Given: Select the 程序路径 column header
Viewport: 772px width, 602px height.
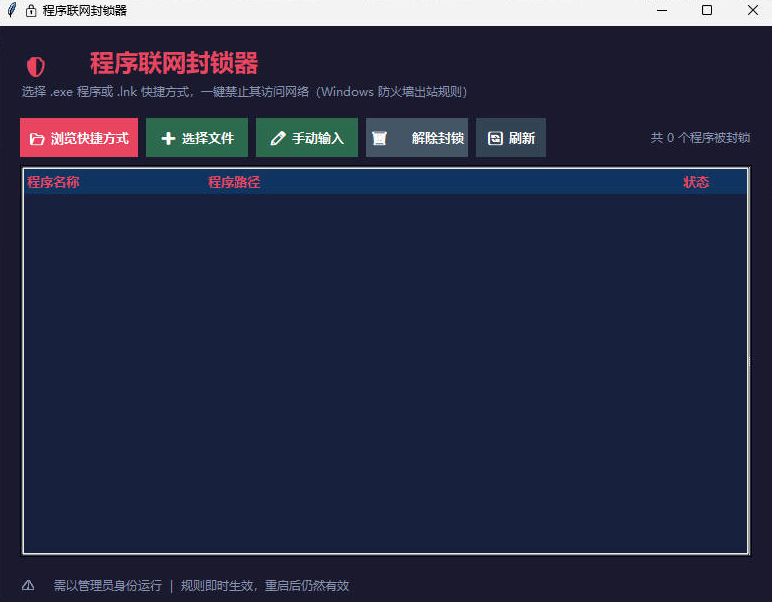Looking at the screenshot, I should (x=234, y=182).
